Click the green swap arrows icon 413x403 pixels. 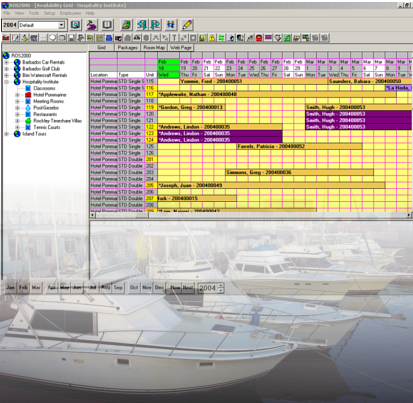[x=221, y=38]
